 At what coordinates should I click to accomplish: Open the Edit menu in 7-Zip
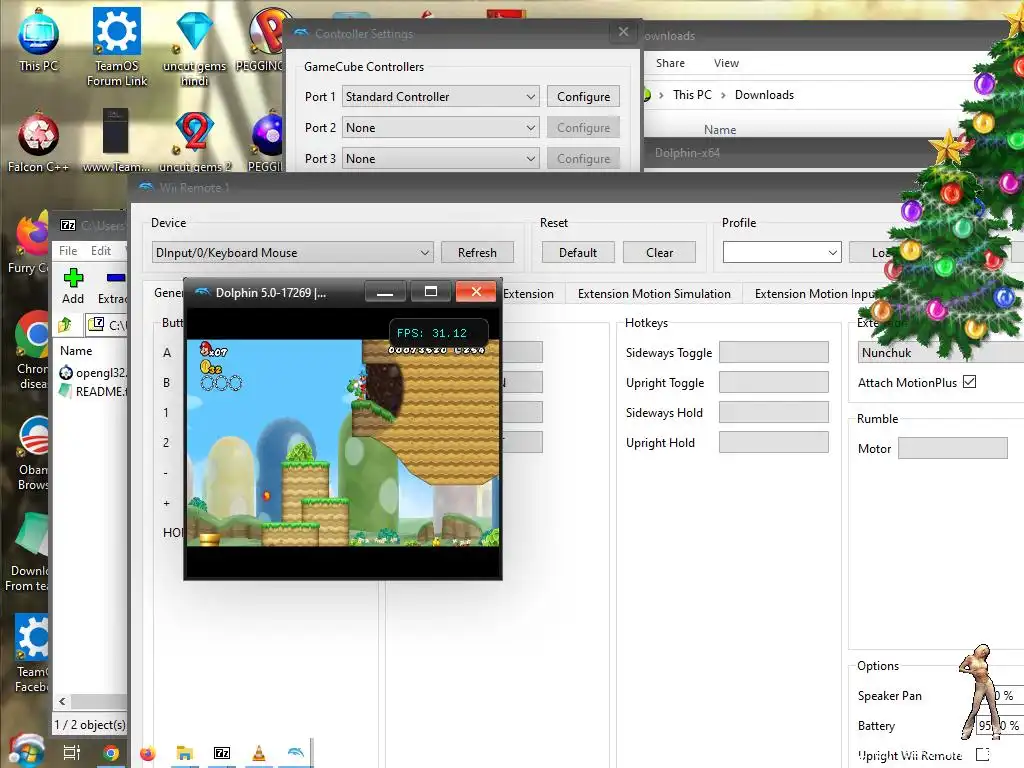pyautogui.click(x=101, y=251)
